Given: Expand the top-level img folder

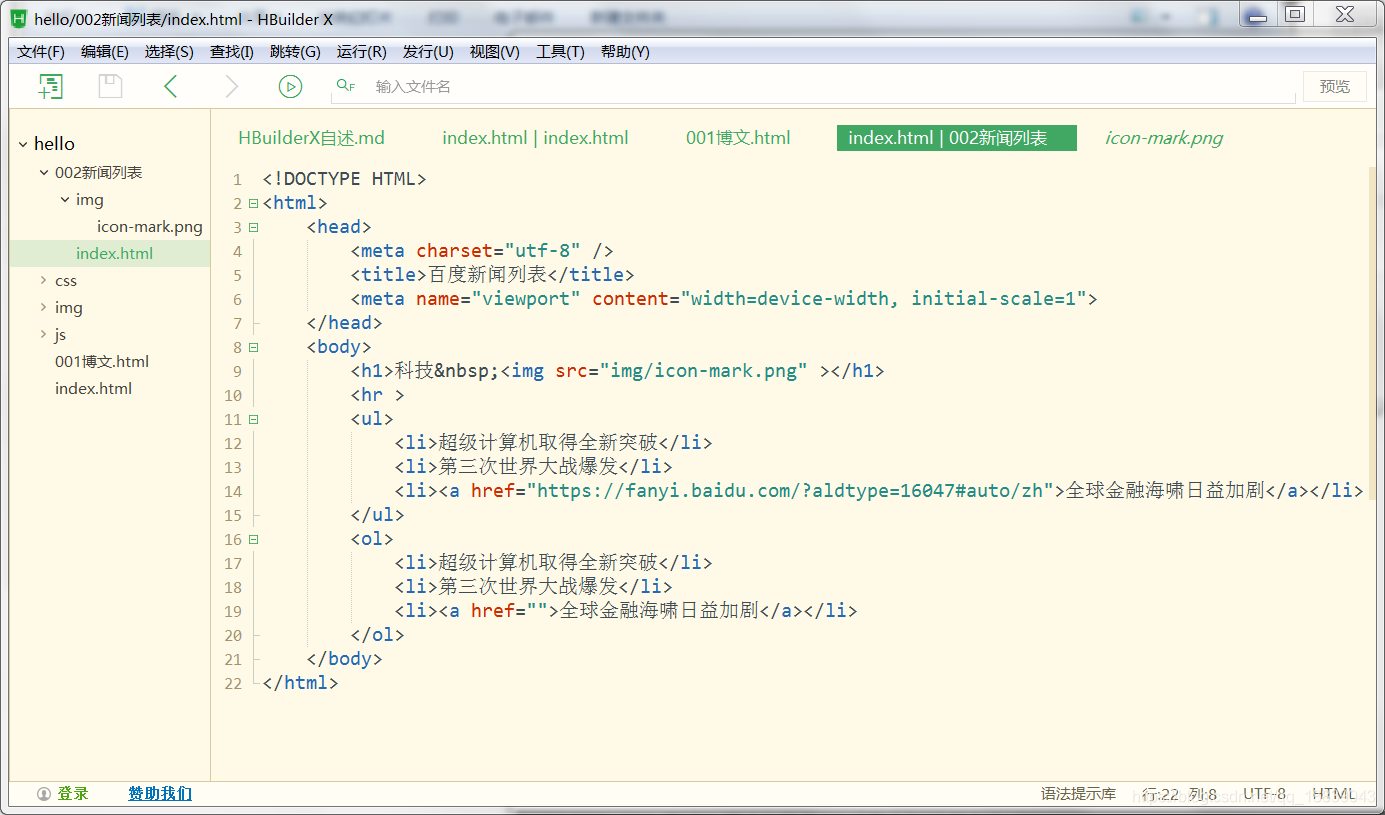Looking at the screenshot, I should pyautogui.click(x=44, y=308).
